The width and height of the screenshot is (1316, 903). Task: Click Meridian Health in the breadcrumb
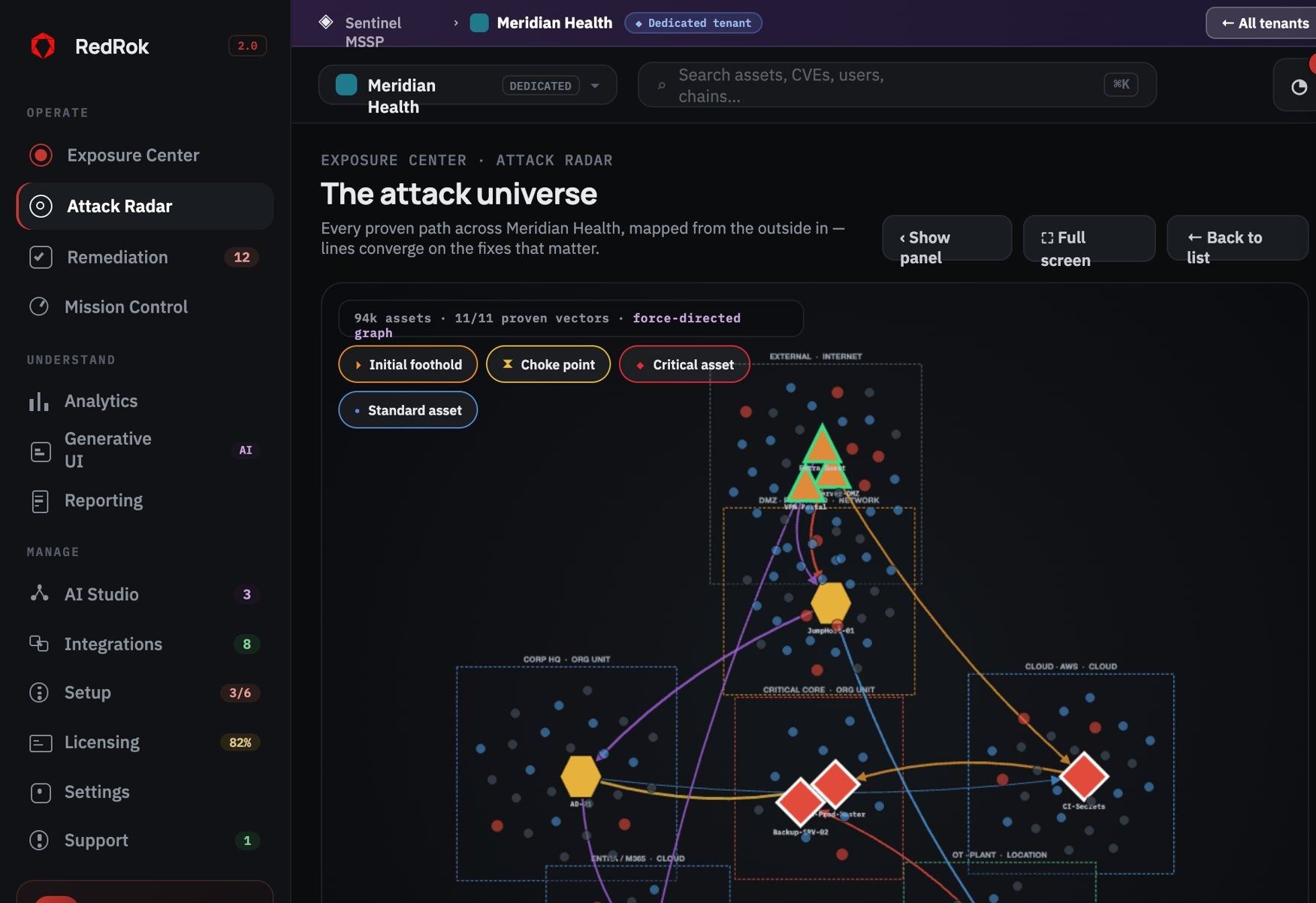click(554, 23)
